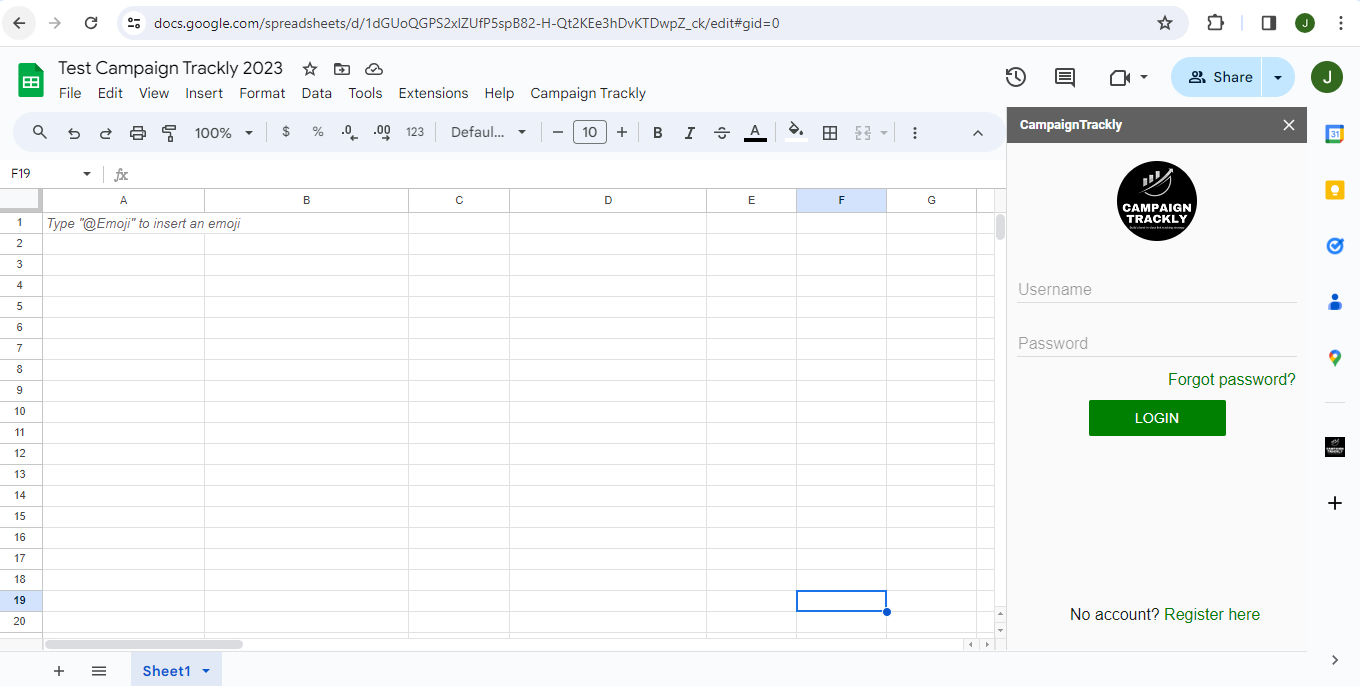Open the Sheet1 tab menu arrow
The height and width of the screenshot is (686, 1360).
(x=206, y=671)
